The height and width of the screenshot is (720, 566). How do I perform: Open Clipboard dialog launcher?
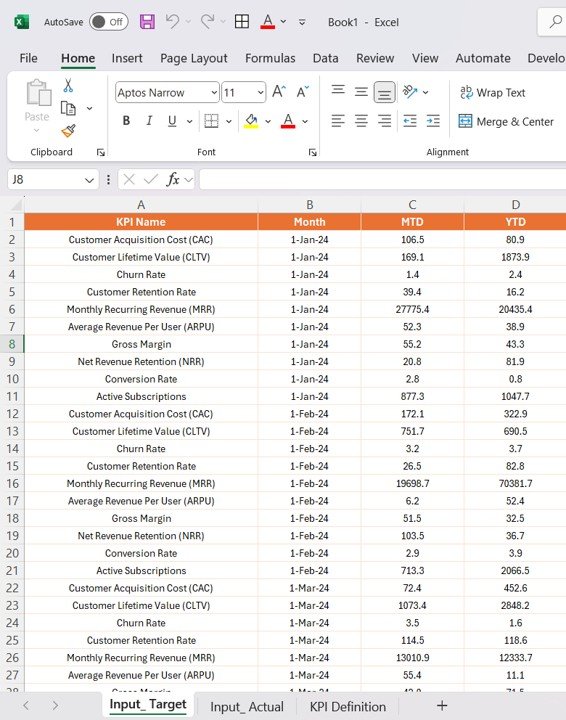point(101,152)
